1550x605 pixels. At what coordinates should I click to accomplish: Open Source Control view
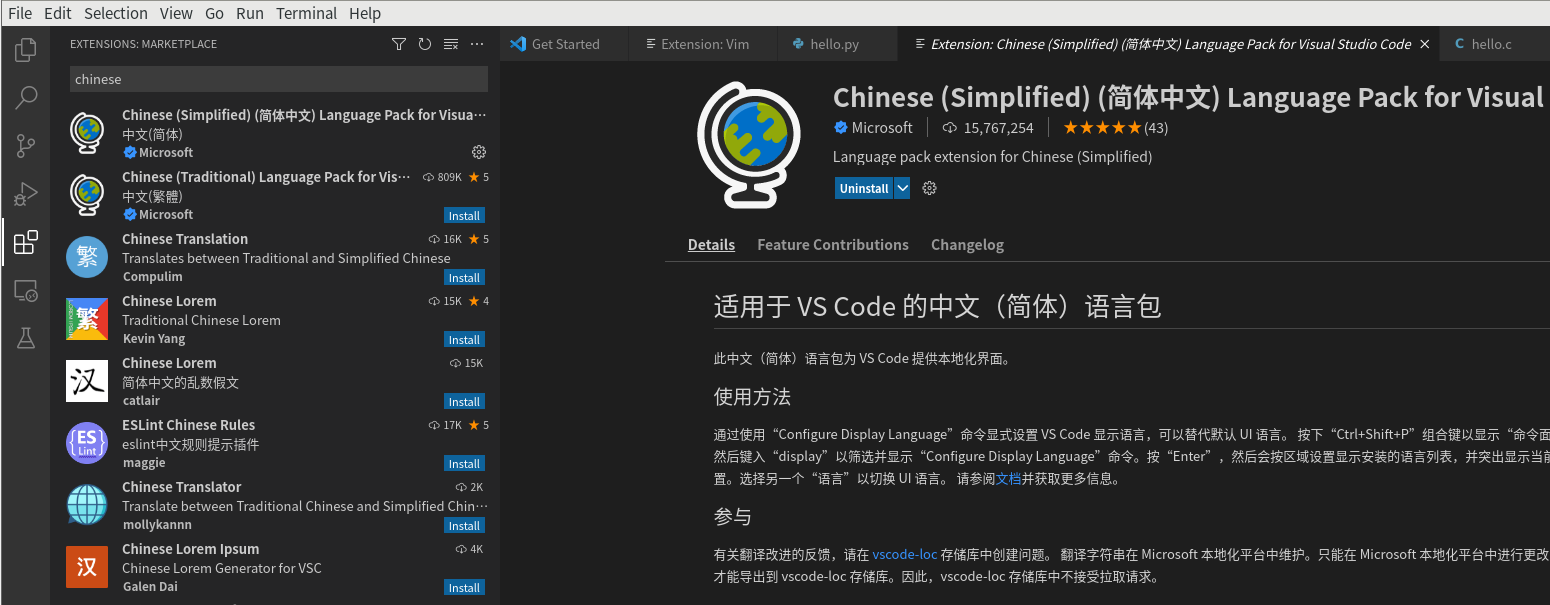point(26,146)
